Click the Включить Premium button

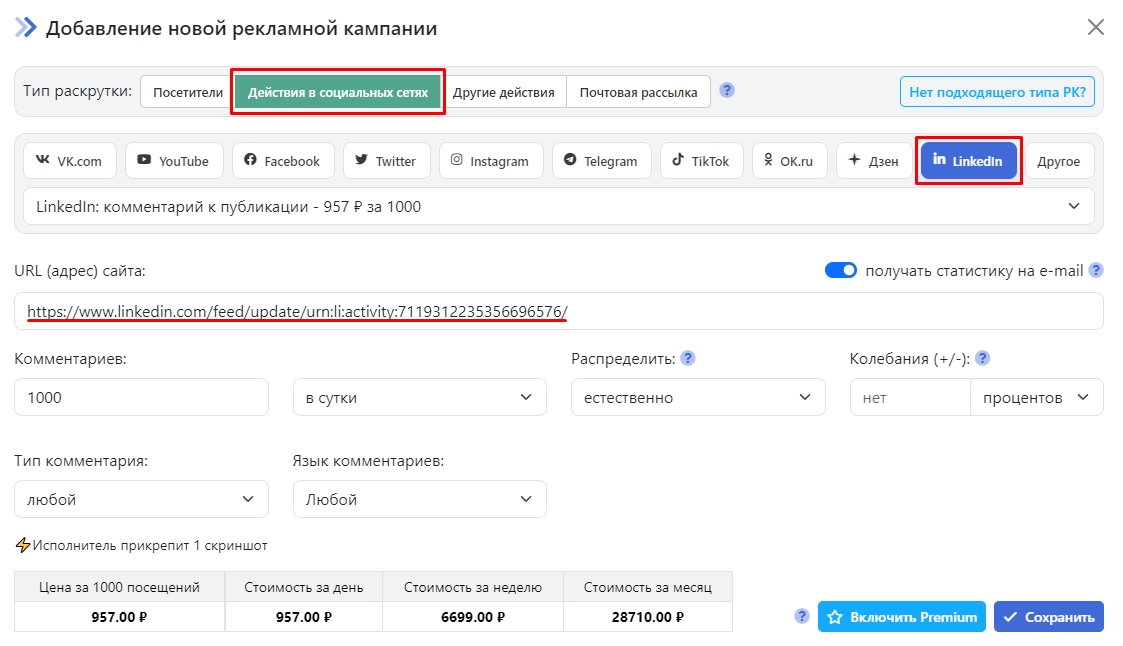901,617
